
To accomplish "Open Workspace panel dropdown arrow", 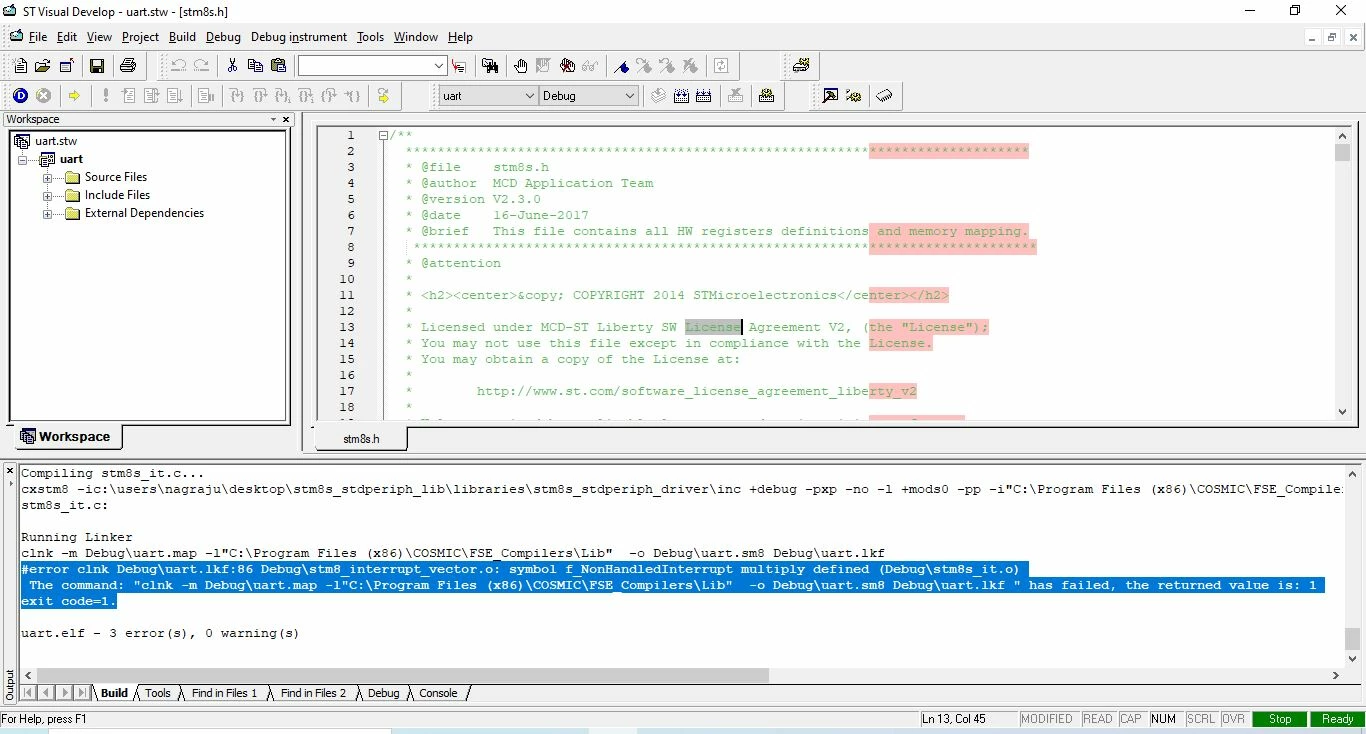I will (x=273, y=119).
